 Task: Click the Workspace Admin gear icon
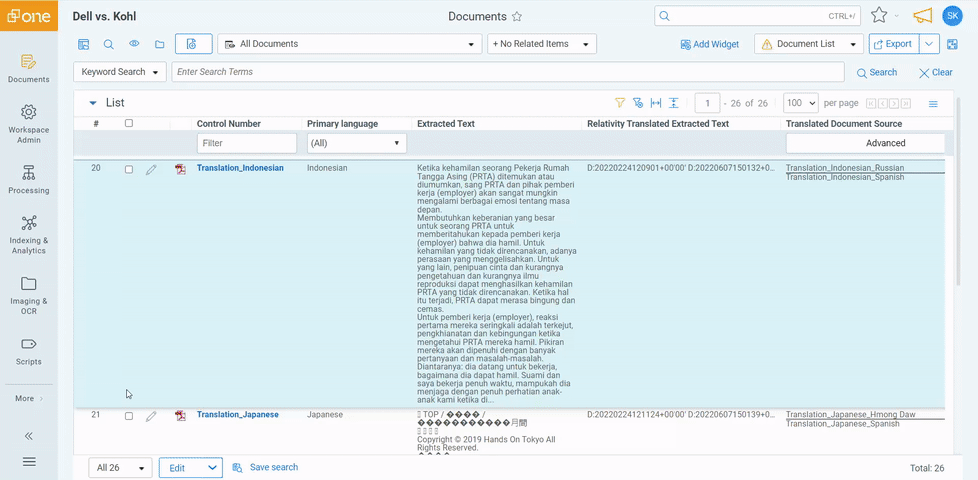click(29, 113)
